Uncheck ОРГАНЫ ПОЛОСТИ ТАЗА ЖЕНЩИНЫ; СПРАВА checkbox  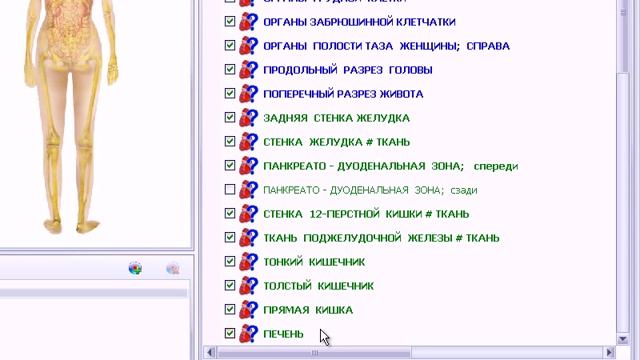coord(230,45)
